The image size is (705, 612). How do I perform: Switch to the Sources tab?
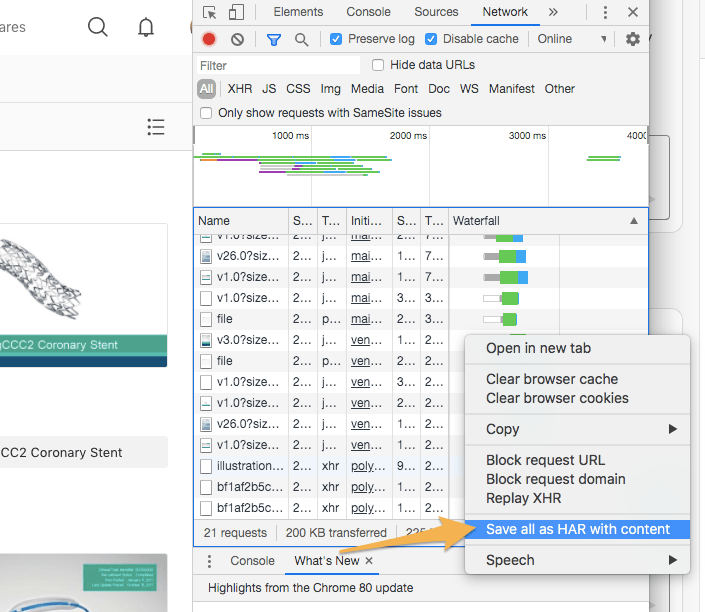436,12
